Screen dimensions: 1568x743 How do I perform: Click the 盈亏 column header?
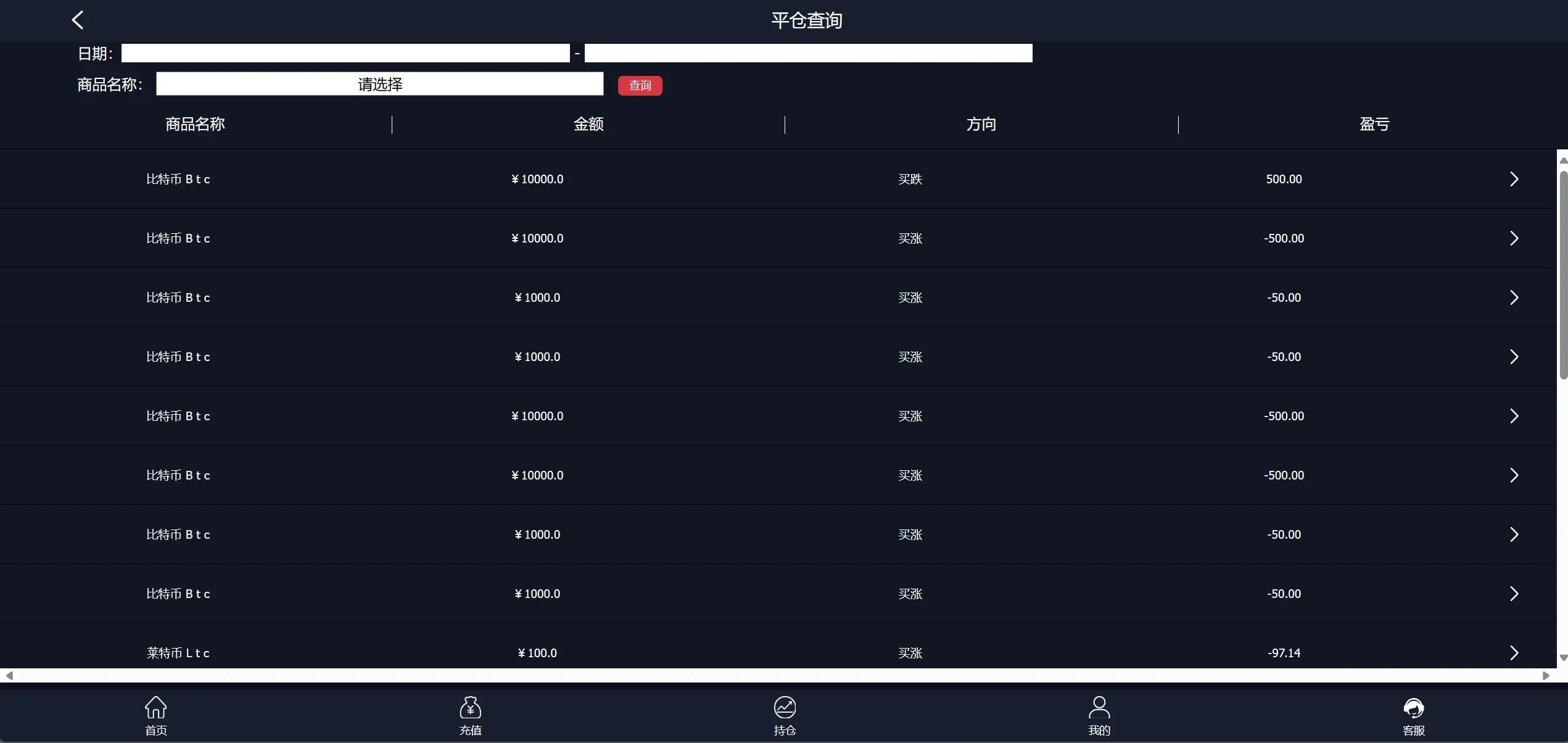tap(1374, 125)
